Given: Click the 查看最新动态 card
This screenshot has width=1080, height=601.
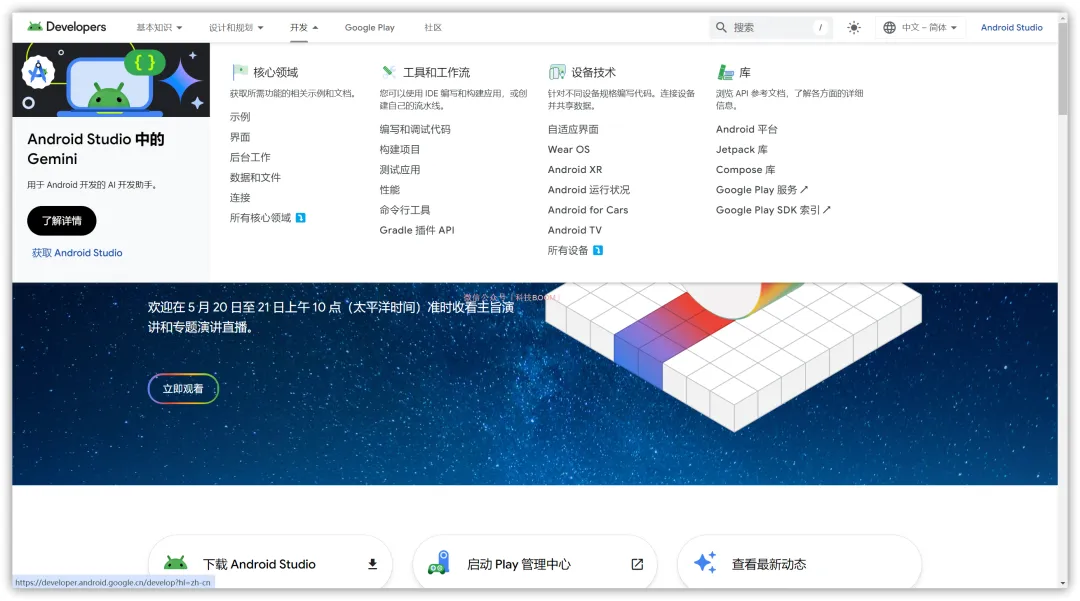Looking at the screenshot, I should coord(799,563).
